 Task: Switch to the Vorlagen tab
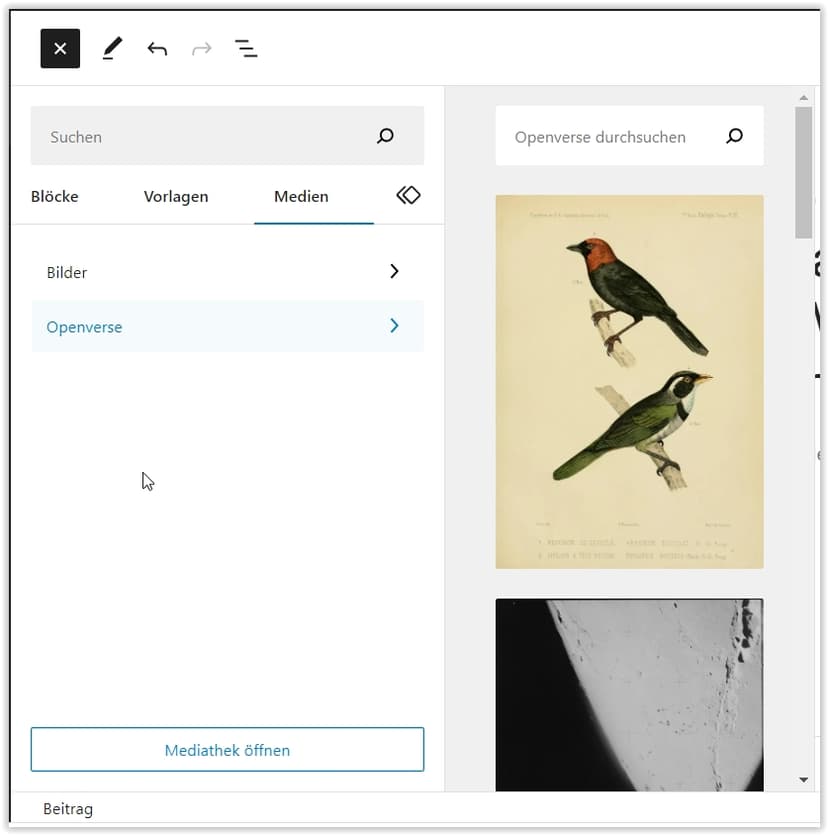click(176, 197)
